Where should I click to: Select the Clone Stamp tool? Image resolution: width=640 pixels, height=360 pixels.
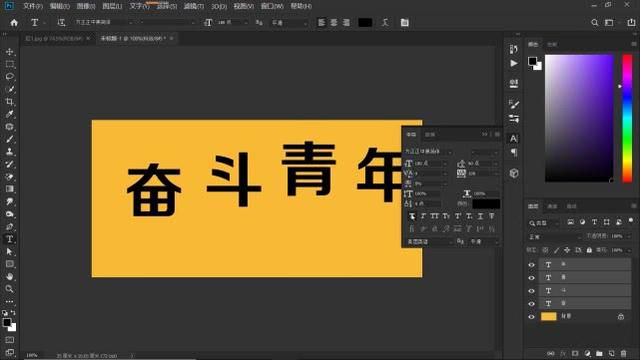click(x=10, y=151)
